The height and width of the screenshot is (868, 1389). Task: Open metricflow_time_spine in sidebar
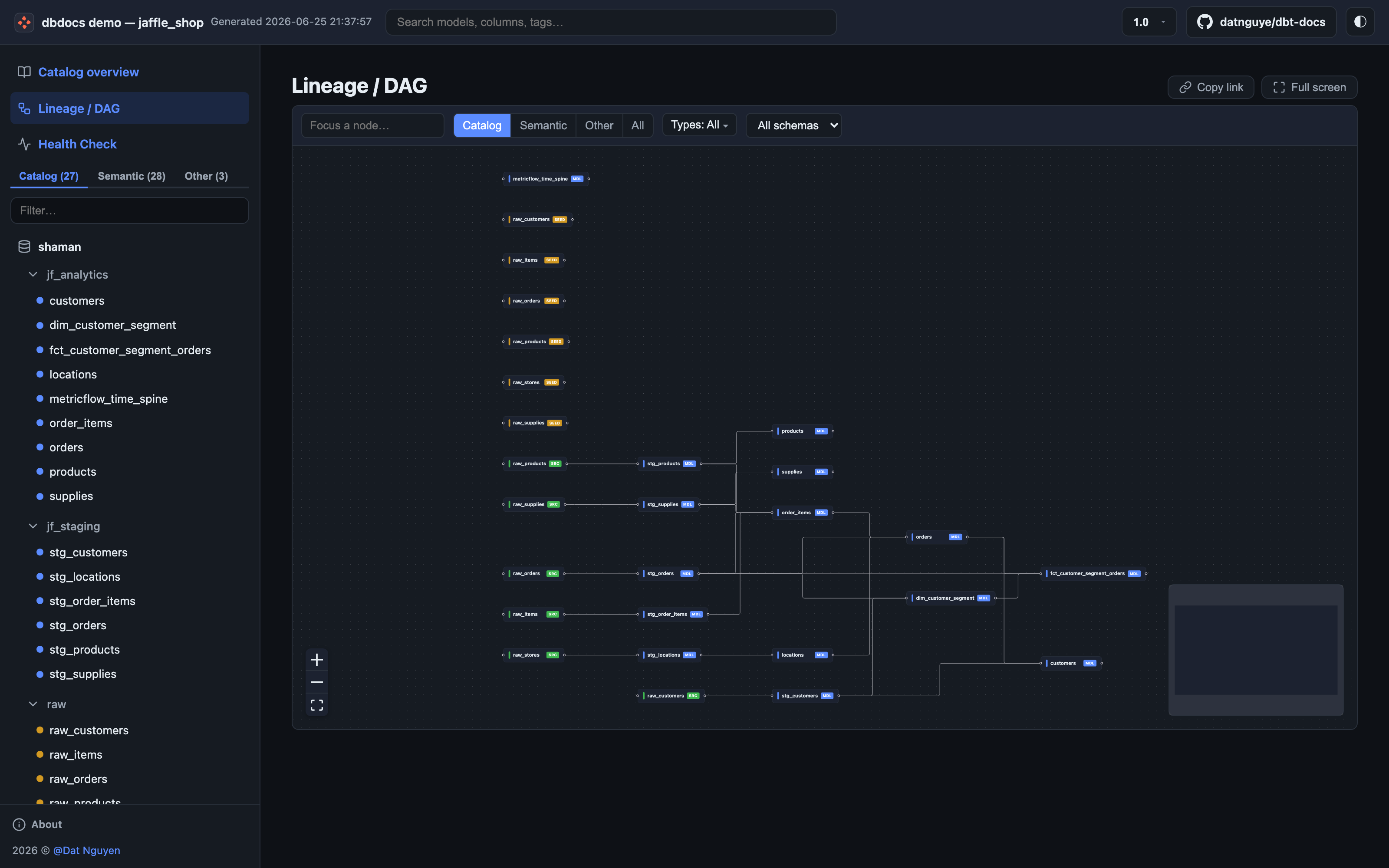click(x=109, y=399)
